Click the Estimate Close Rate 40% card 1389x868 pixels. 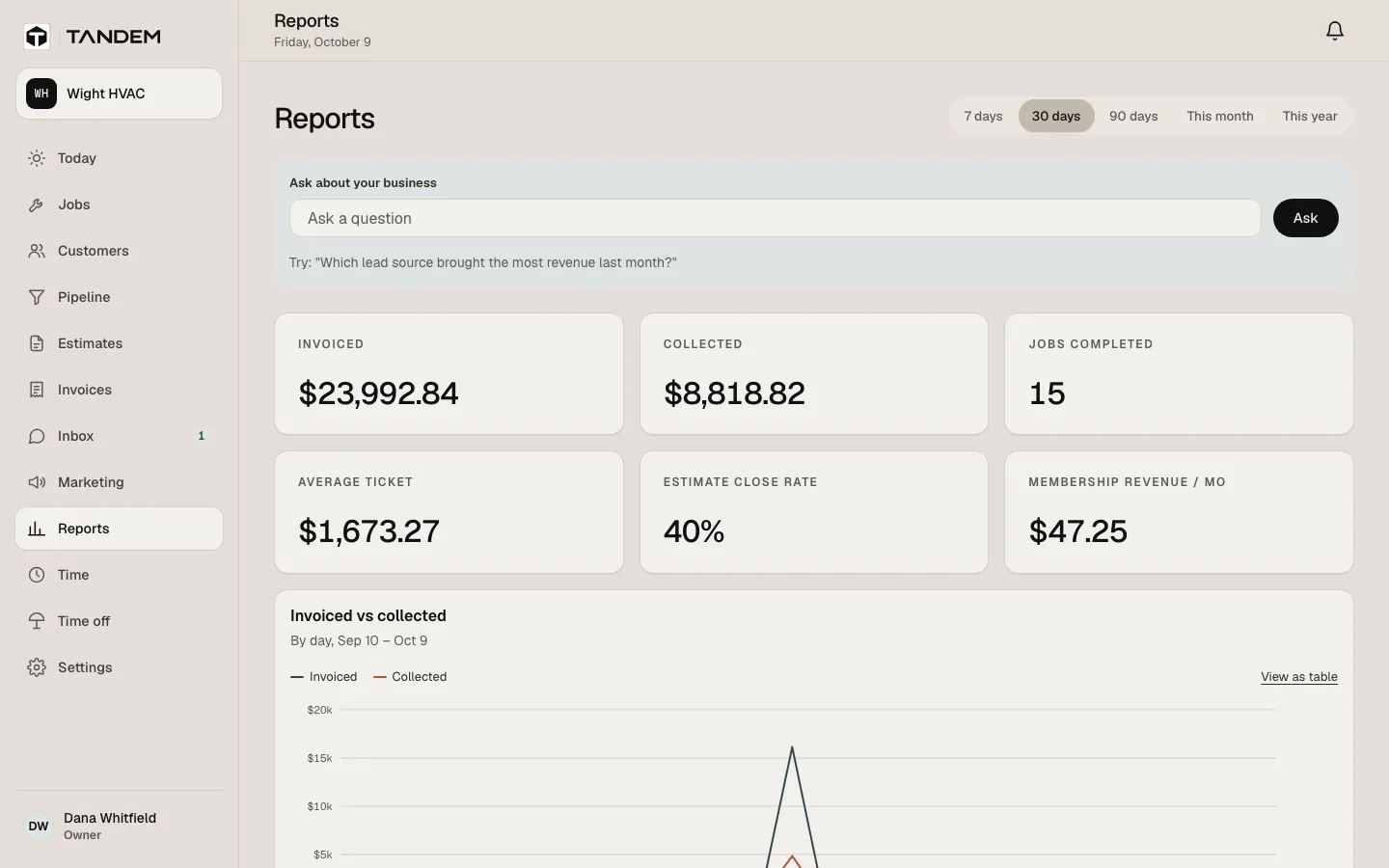point(814,512)
